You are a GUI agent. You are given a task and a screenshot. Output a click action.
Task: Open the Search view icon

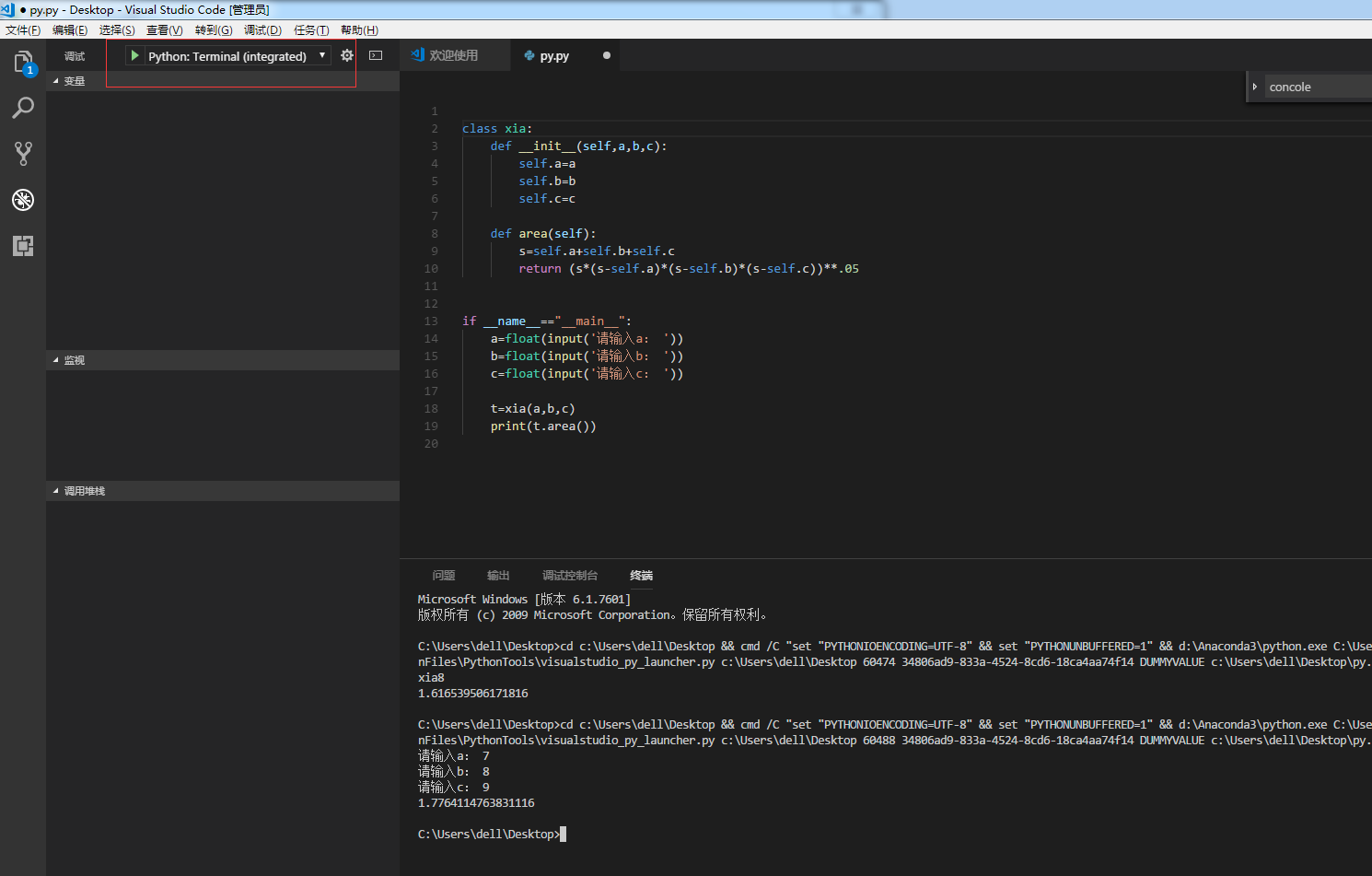tap(23, 108)
